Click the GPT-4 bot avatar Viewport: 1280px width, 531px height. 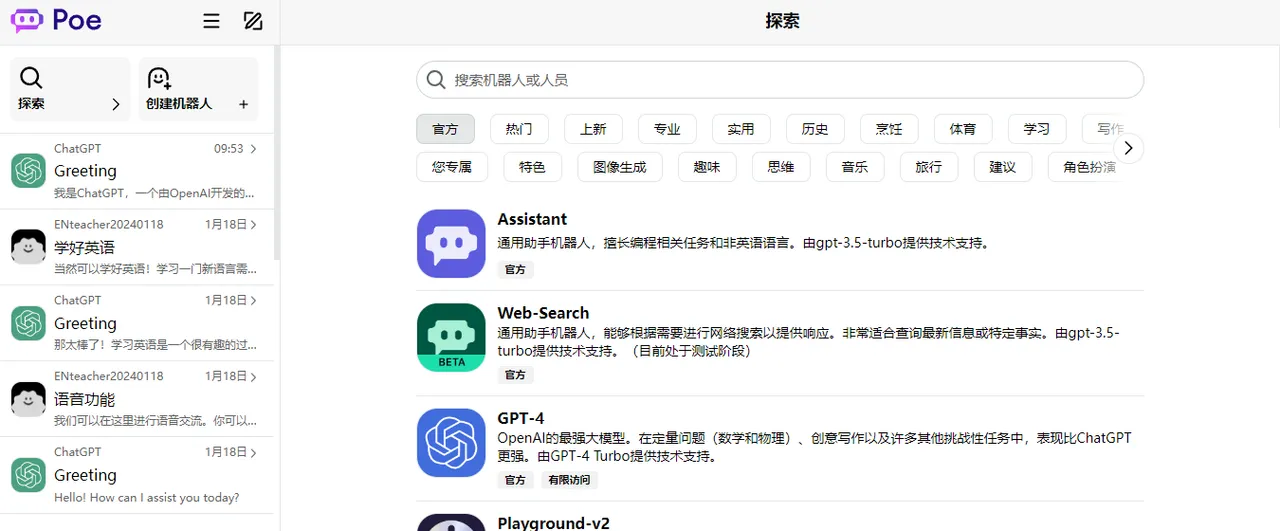pyautogui.click(x=451, y=442)
